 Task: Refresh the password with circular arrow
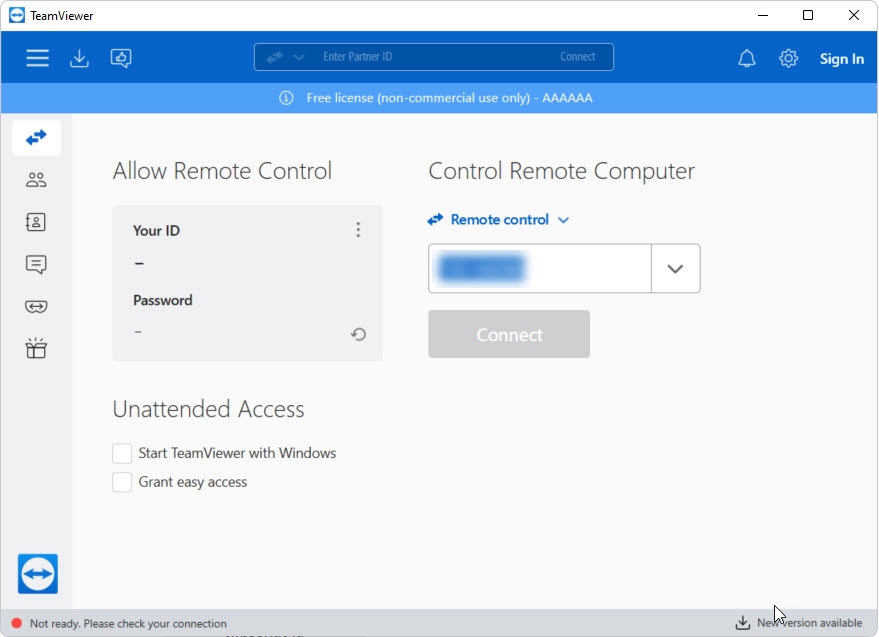(358, 334)
